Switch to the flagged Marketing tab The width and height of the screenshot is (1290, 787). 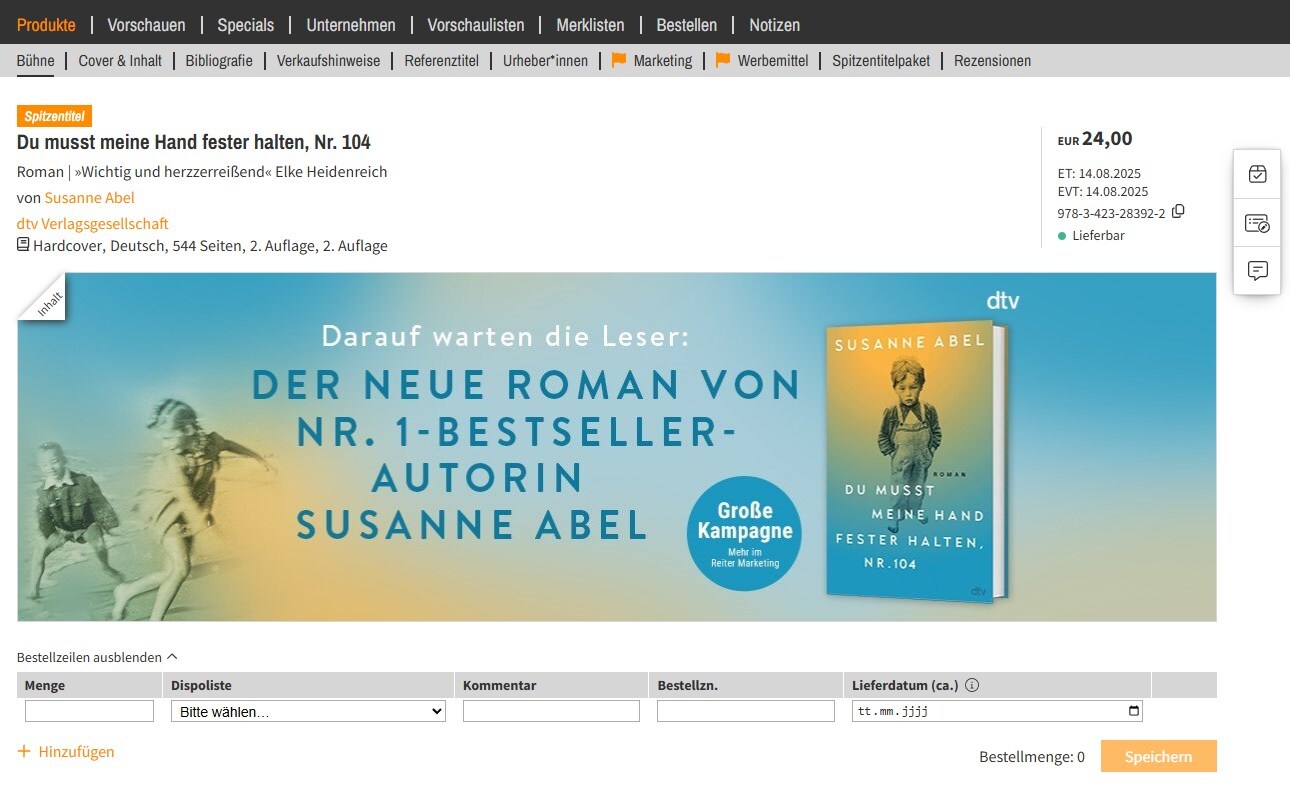pos(652,61)
